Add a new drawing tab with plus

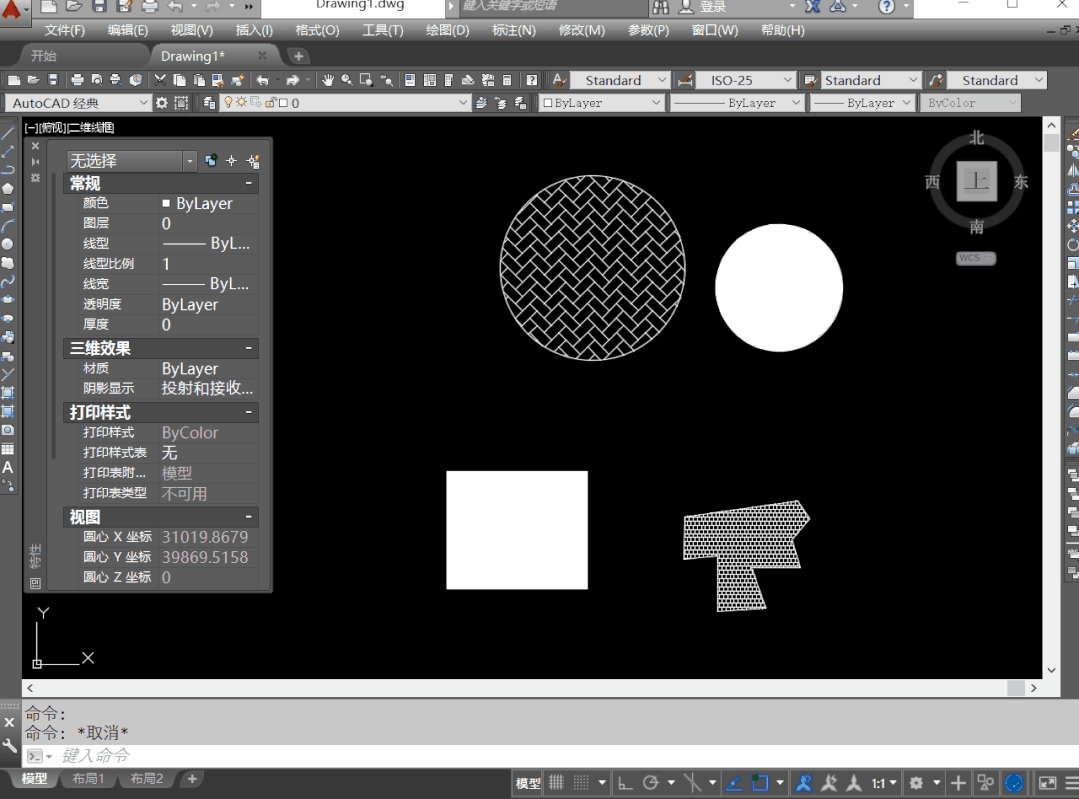point(299,56)
